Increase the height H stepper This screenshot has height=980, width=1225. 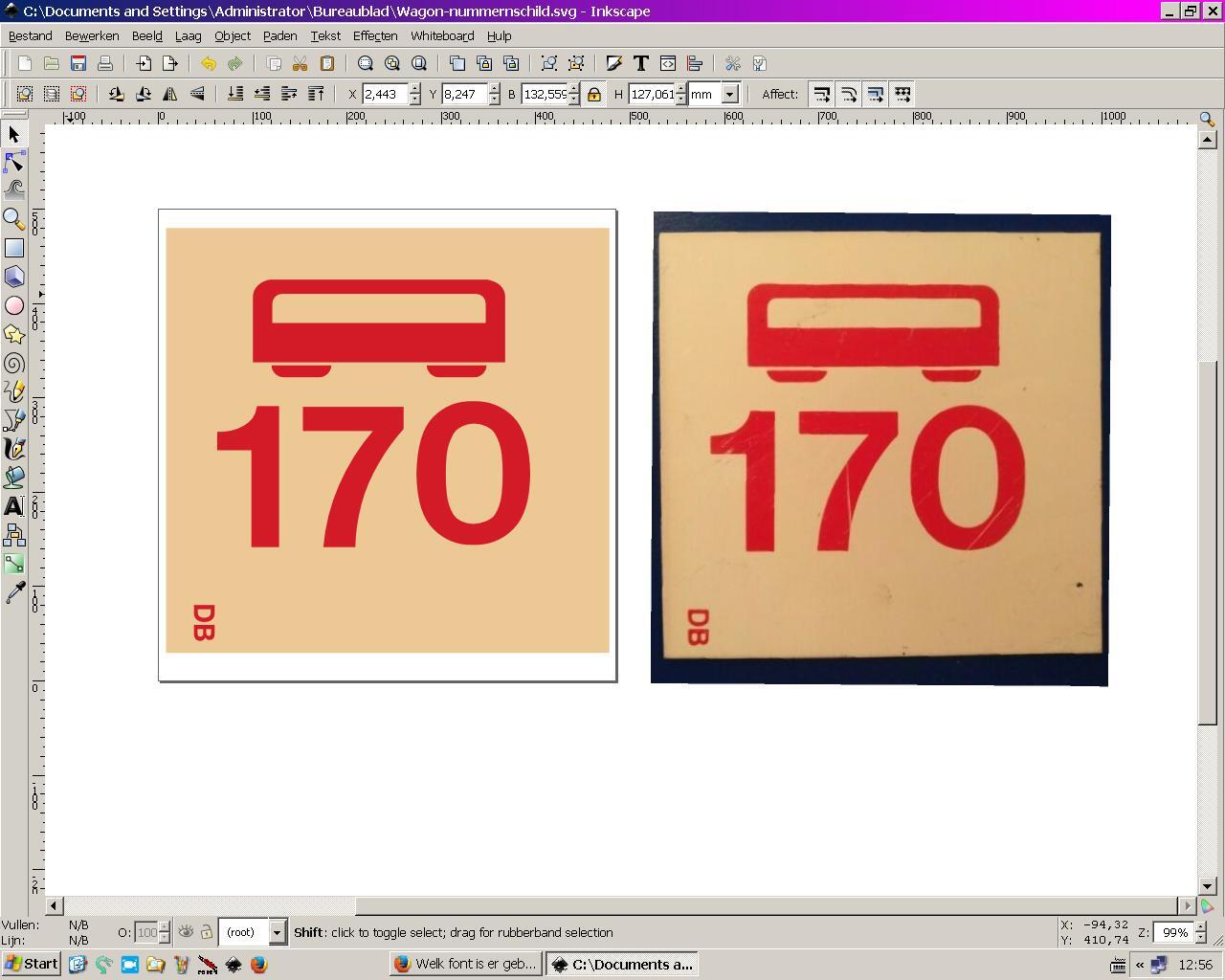(680, 89)
